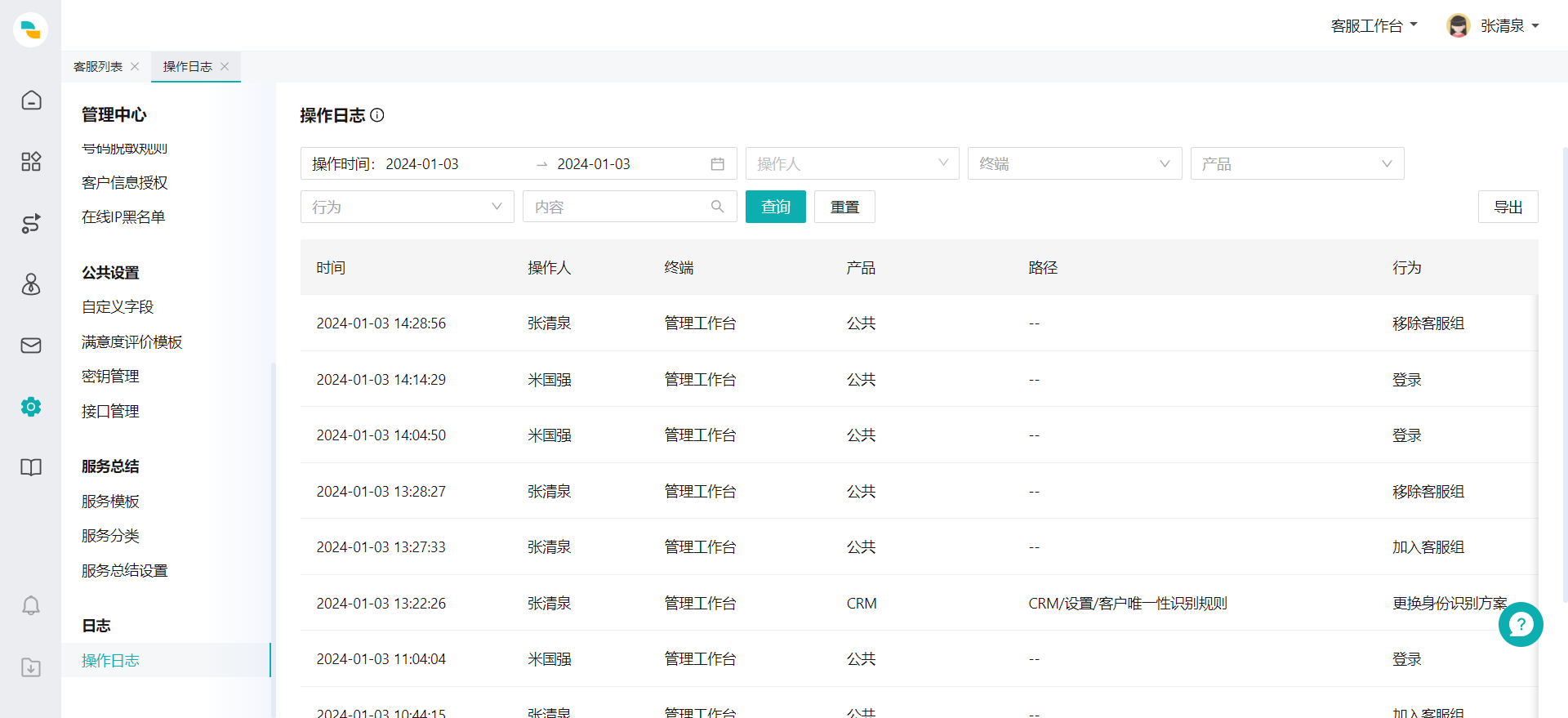Image resolution: width=1568 pixels, height=718 pixels.
Task: Open 自定义字段 in the menu
Action: [x=118, y=307]
